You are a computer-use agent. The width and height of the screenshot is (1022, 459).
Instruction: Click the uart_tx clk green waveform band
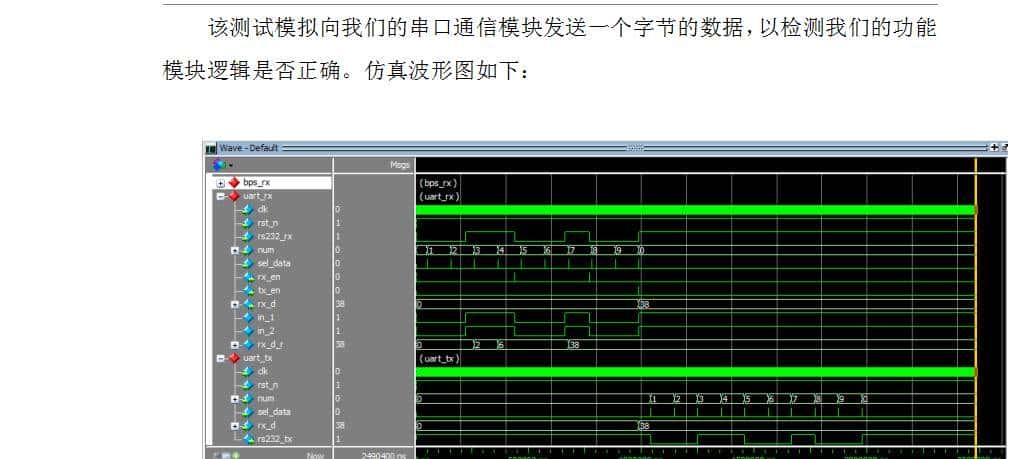click(x=695, y=372)
